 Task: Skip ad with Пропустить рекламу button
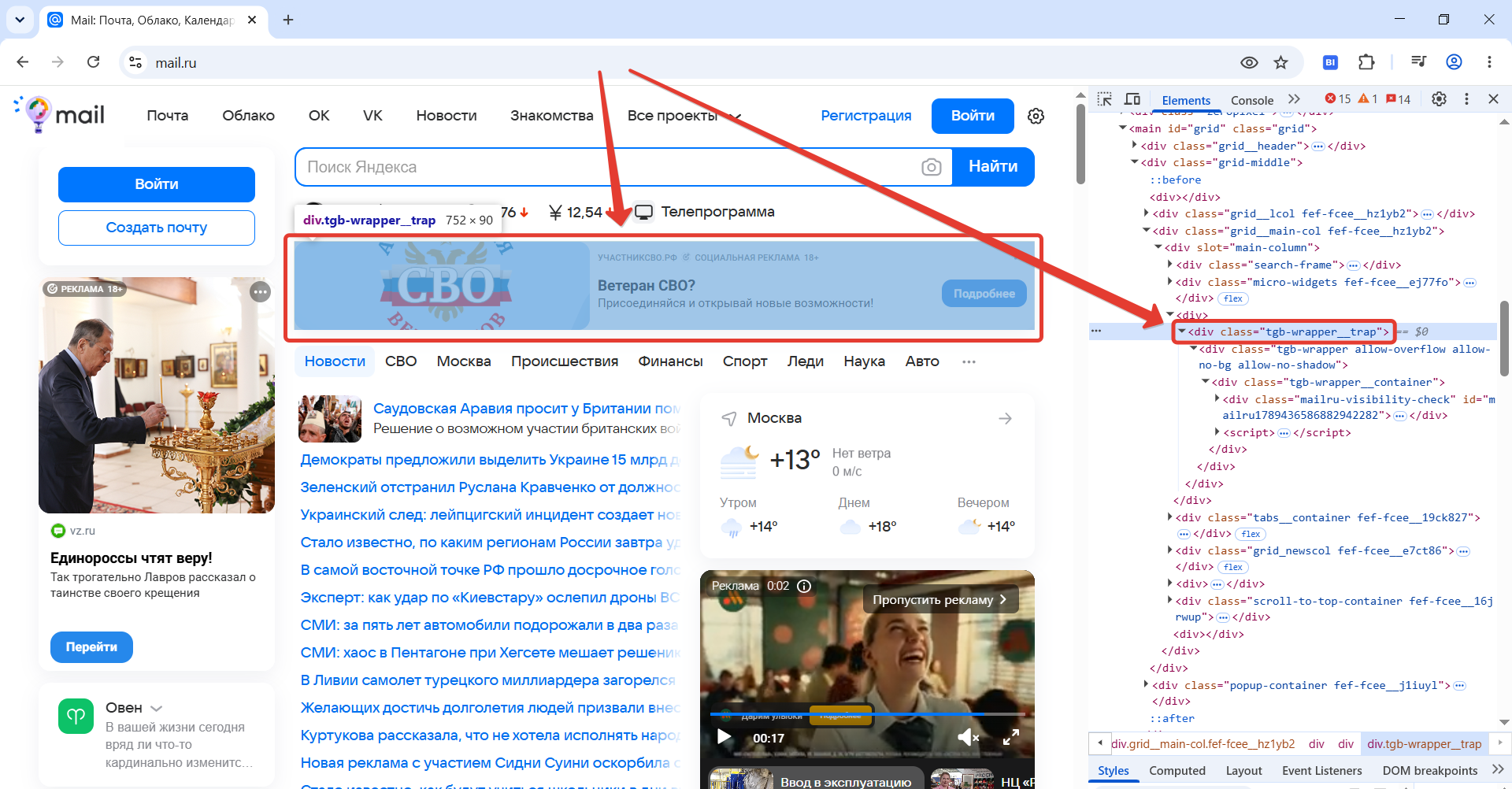(940, 599)
